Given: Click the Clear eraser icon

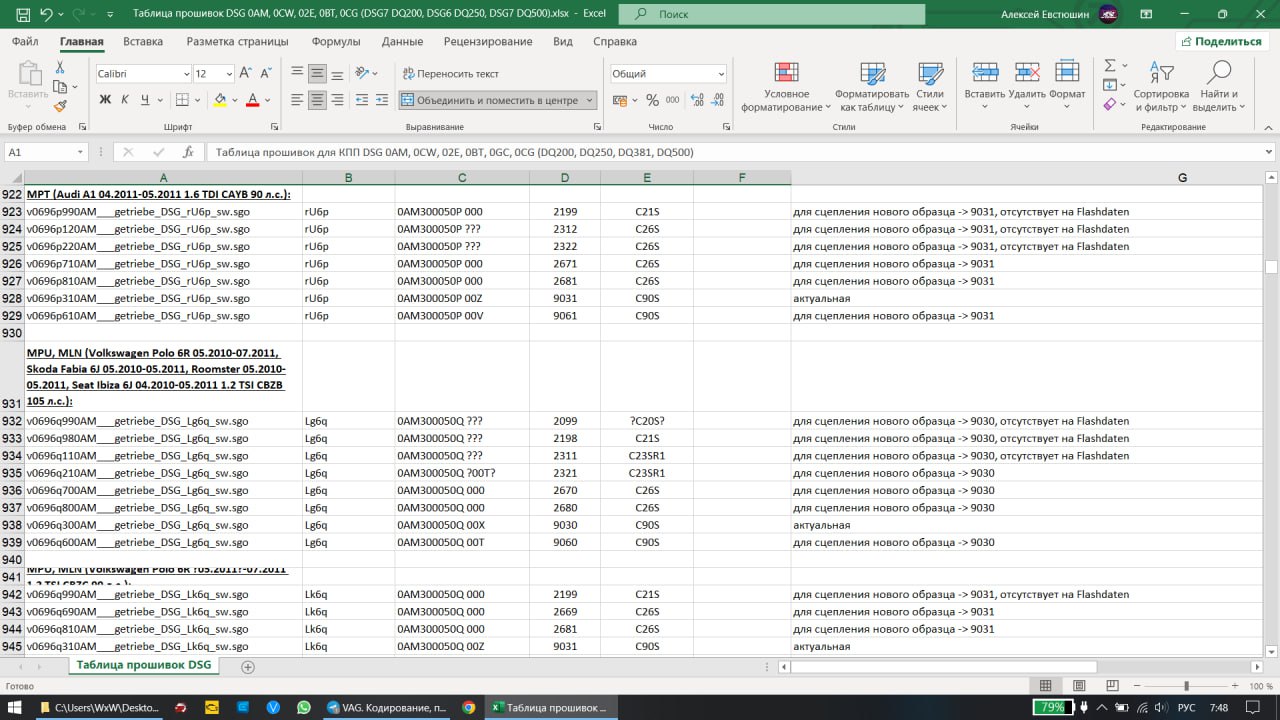Looking at the screenshot, I should coord(1110,104).
